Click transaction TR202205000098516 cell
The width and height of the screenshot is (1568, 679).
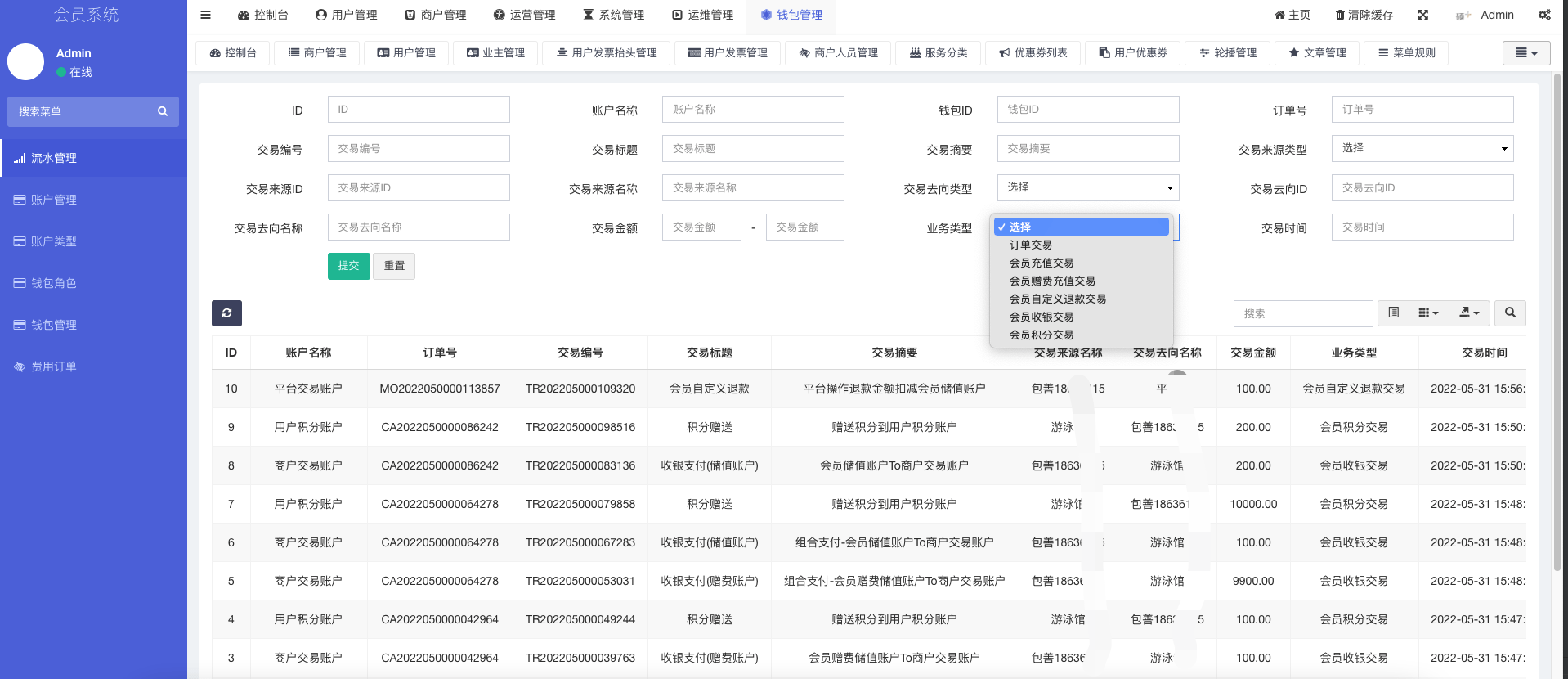pos(580,427)
